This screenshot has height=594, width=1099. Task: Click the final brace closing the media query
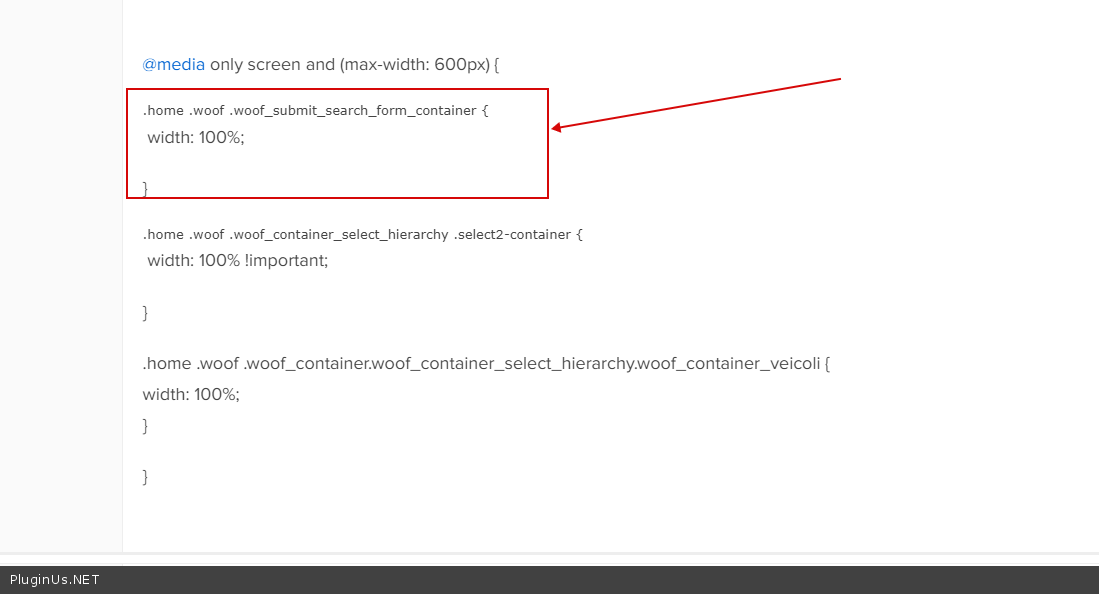[146, 476]
